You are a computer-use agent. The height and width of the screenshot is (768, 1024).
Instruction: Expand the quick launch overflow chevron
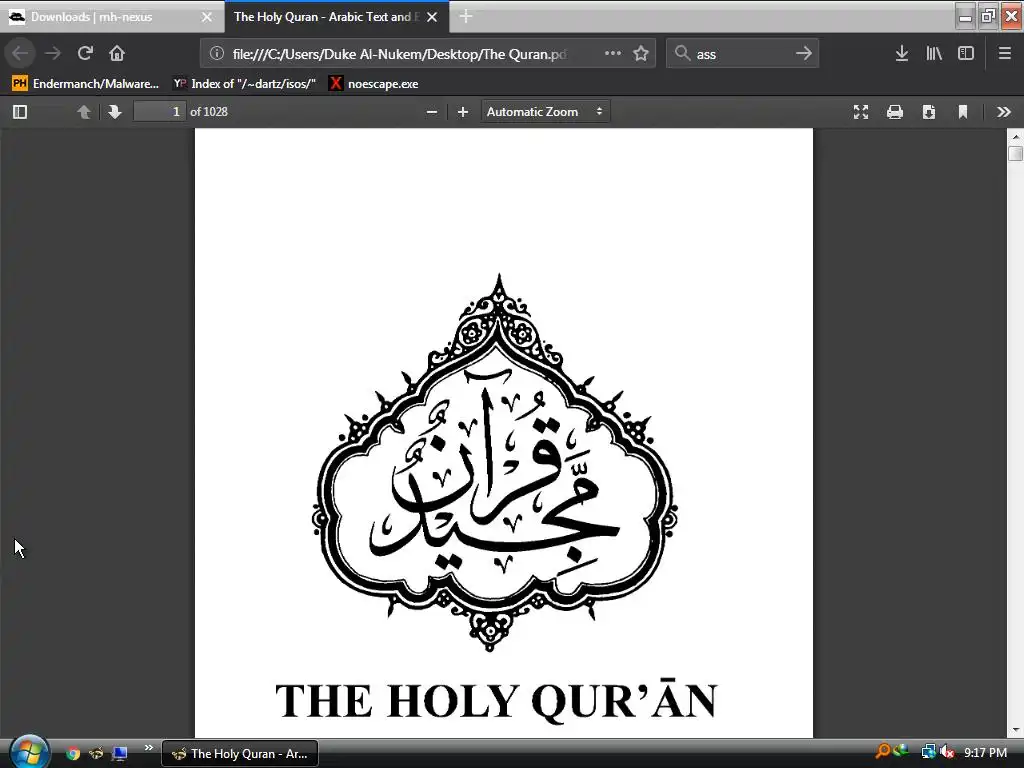click(149, 748)
